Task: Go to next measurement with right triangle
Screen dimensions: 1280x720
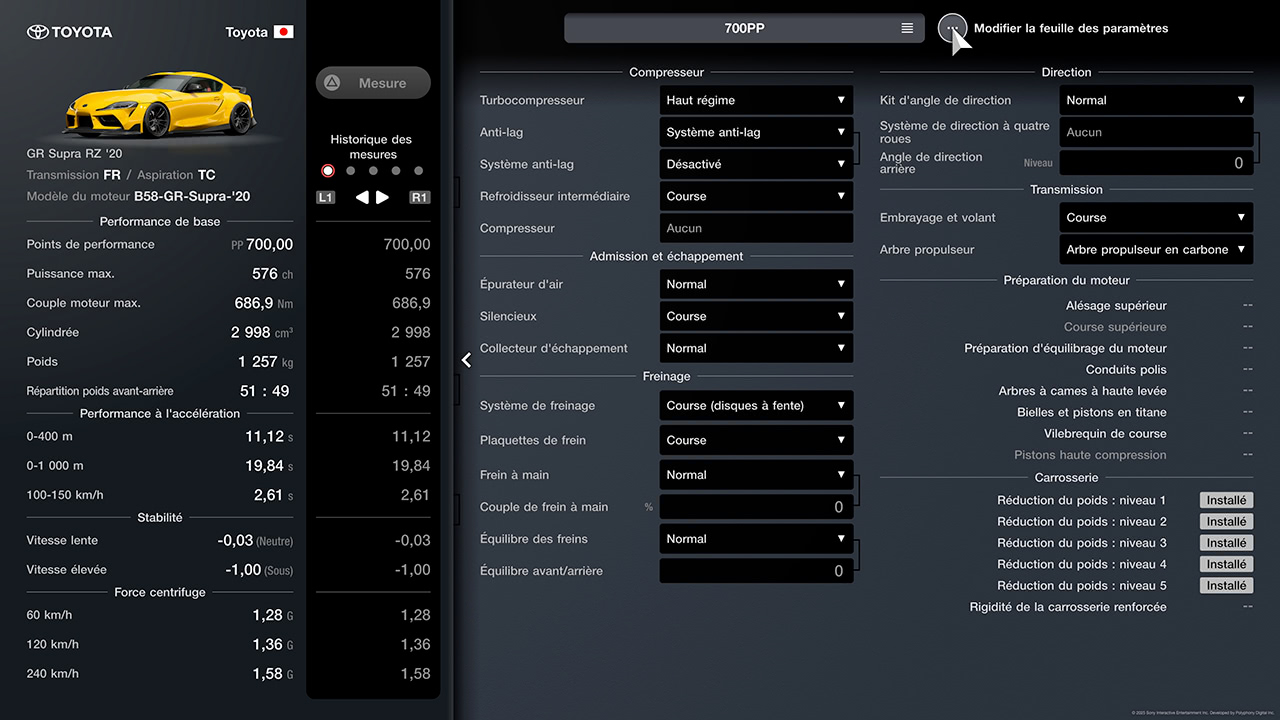Action: tap(383, 197)
